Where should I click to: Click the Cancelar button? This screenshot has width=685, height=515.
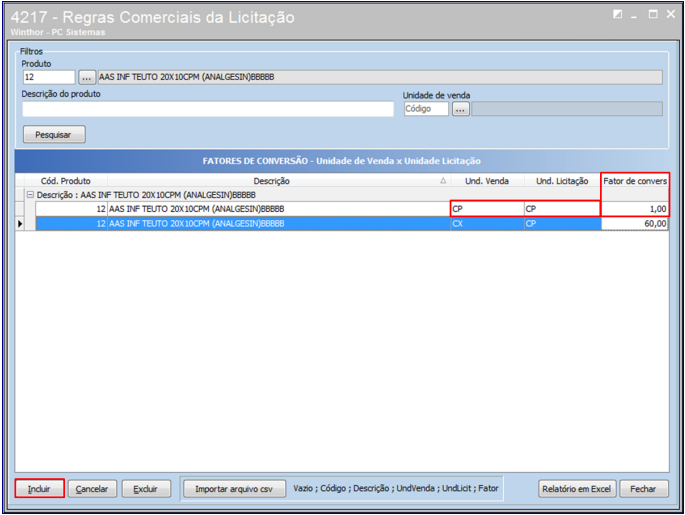92,489
